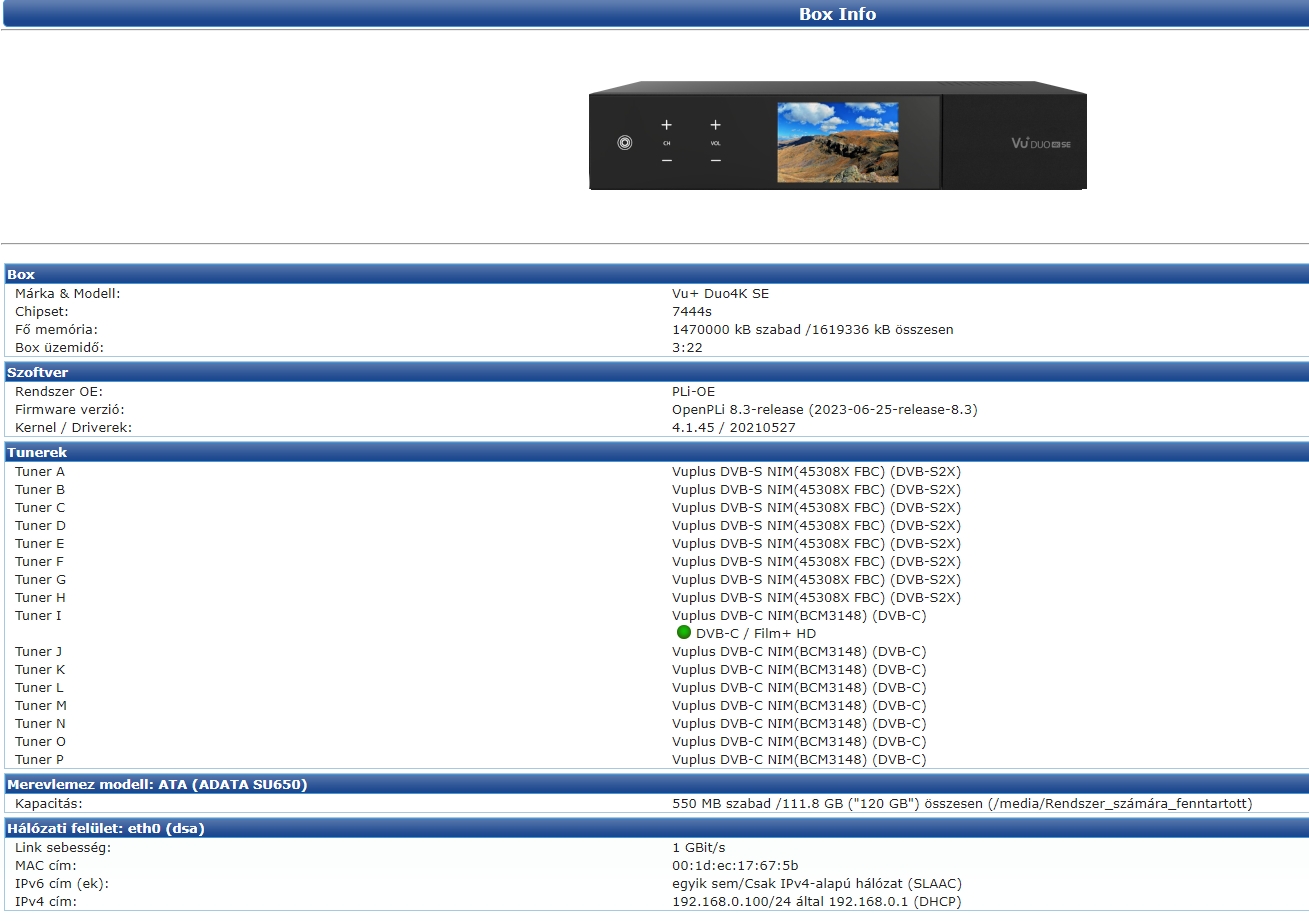
Task: Click the Tuner A label
Action: 40,472
